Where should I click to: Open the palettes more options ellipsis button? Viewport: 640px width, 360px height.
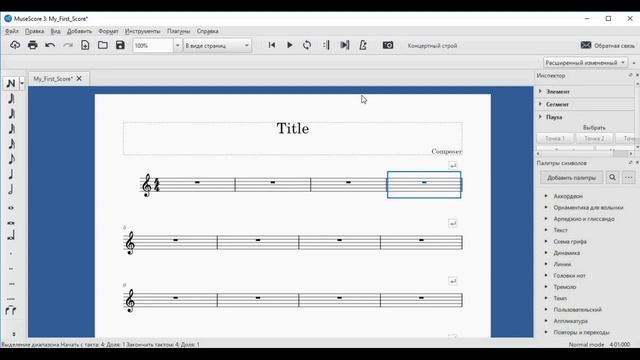coord(628,178)
